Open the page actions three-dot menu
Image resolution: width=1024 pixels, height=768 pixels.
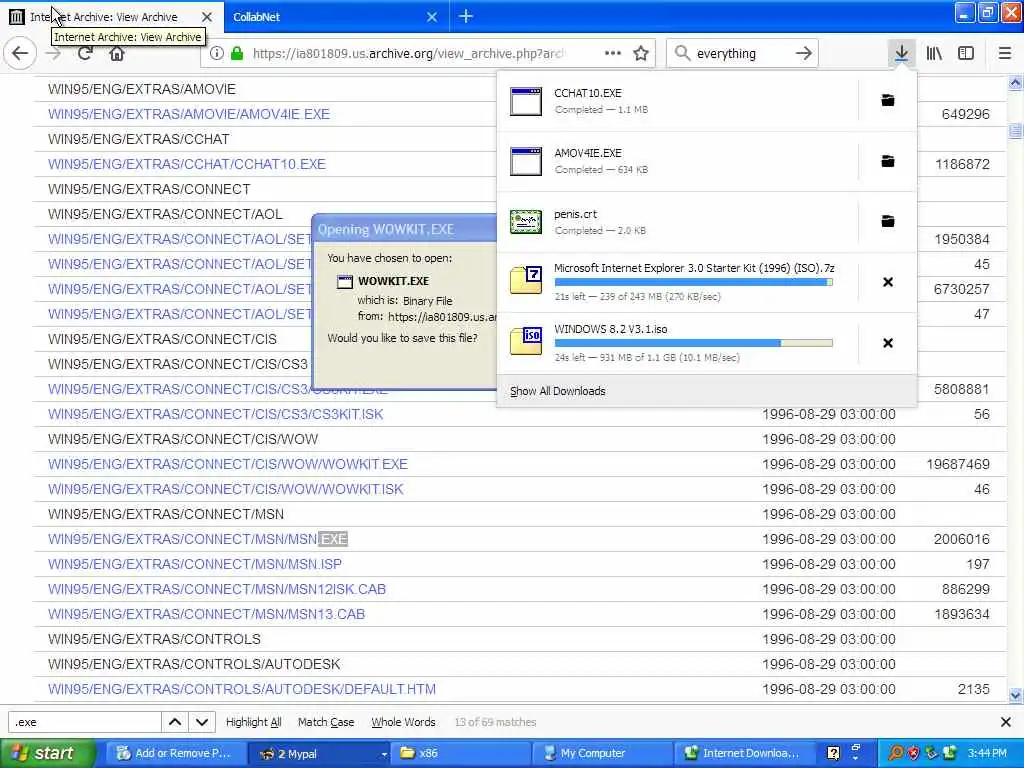[x=613, y=53]
